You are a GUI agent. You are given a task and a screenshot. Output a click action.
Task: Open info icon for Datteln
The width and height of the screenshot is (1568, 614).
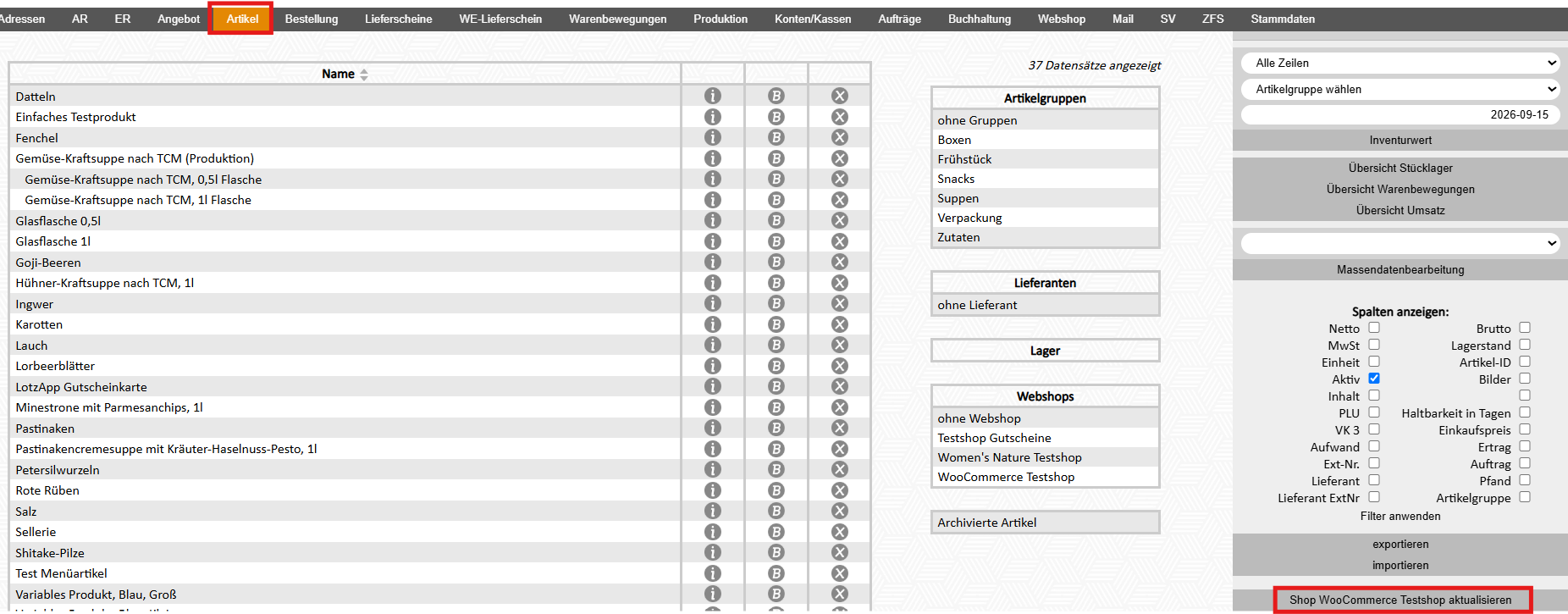[713, 96]
